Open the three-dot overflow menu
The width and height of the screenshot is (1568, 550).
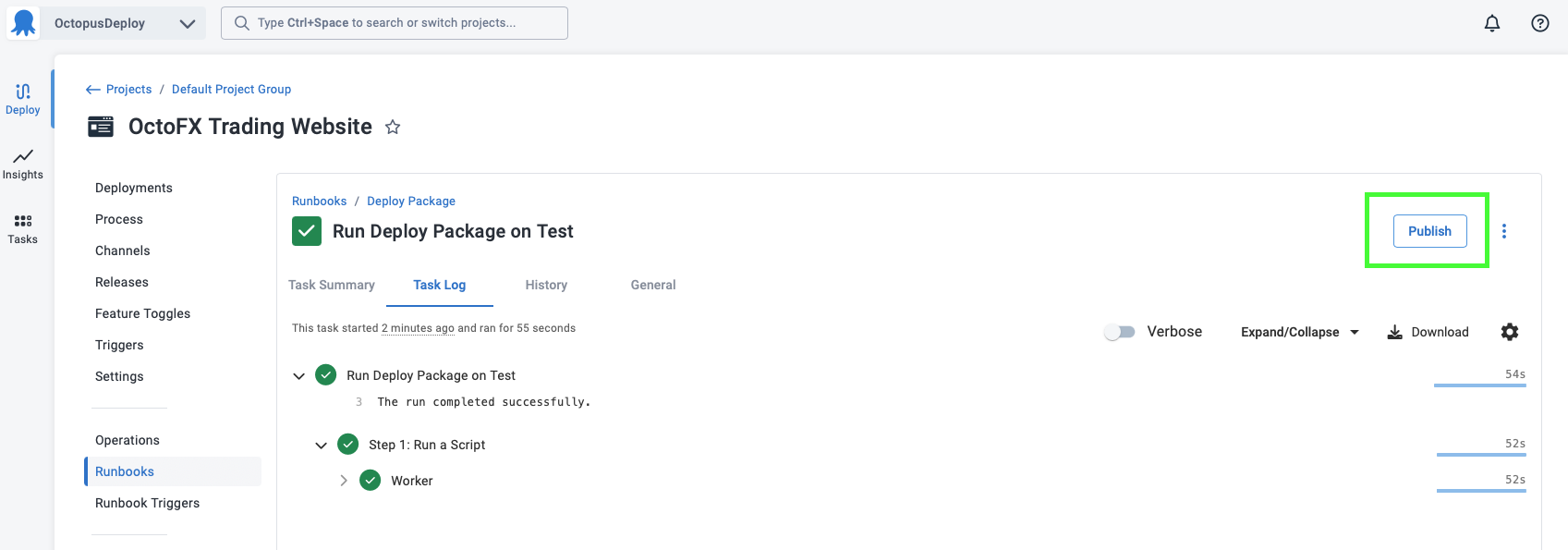tap(1504, 231)
